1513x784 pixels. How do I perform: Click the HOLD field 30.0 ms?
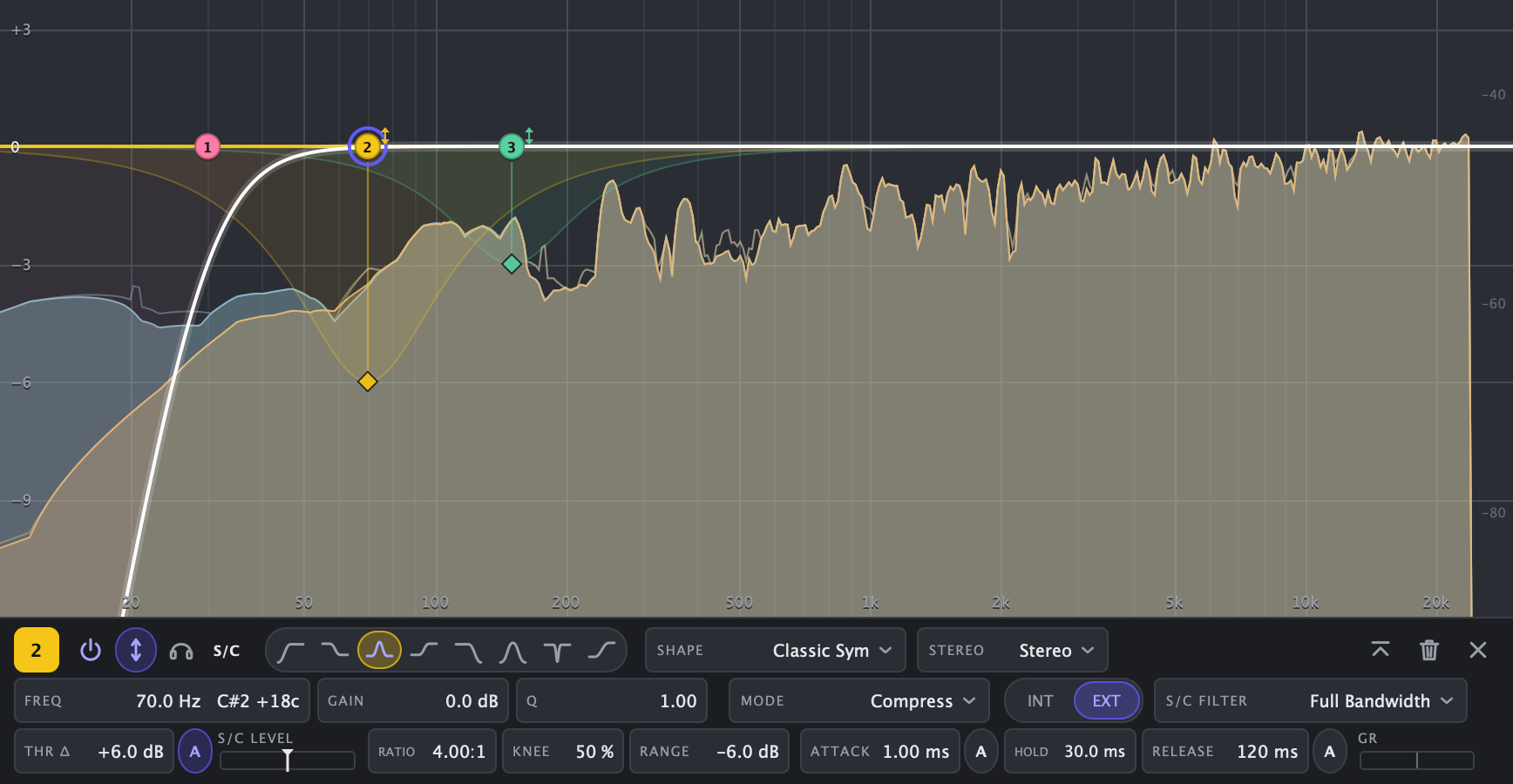point(1069,752)
